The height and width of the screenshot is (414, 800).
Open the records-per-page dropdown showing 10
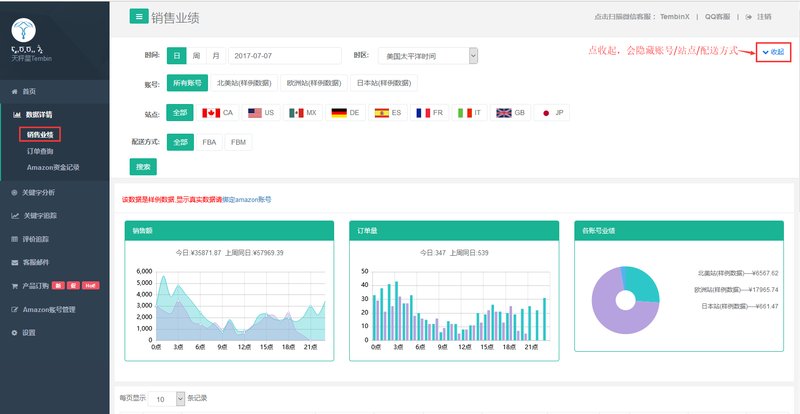[x=168, y=399]
